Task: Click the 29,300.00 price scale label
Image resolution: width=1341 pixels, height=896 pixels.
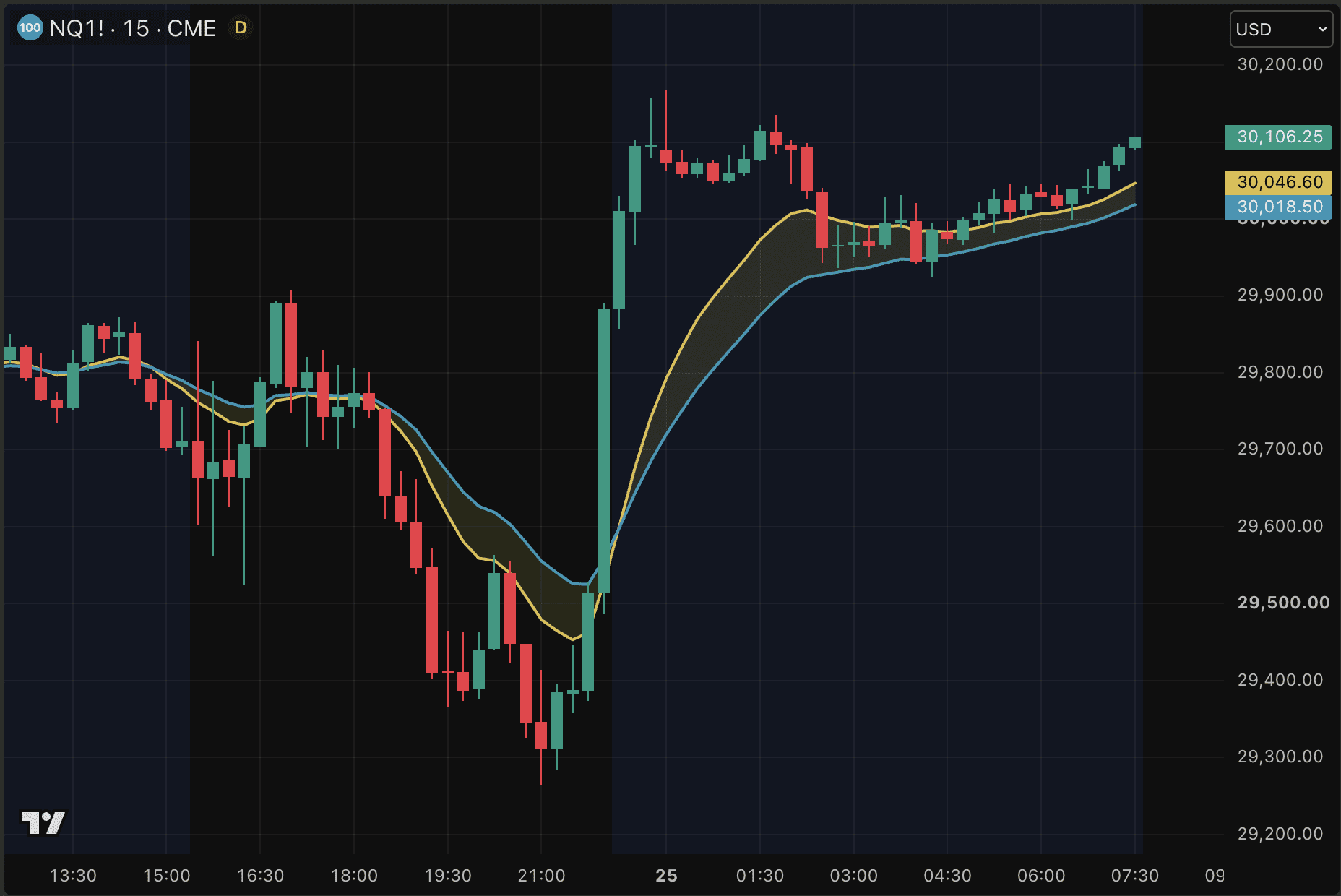Action: coord(1280,757)
